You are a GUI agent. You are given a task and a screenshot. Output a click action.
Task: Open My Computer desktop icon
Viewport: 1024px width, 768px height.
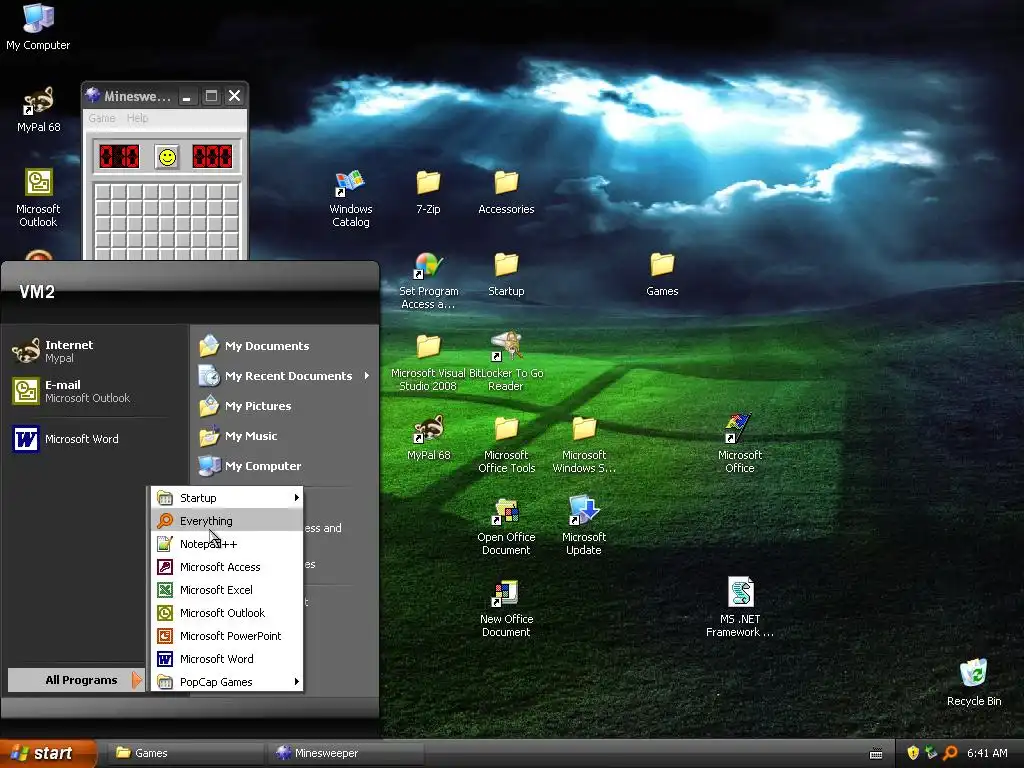(x=38, y=27)
